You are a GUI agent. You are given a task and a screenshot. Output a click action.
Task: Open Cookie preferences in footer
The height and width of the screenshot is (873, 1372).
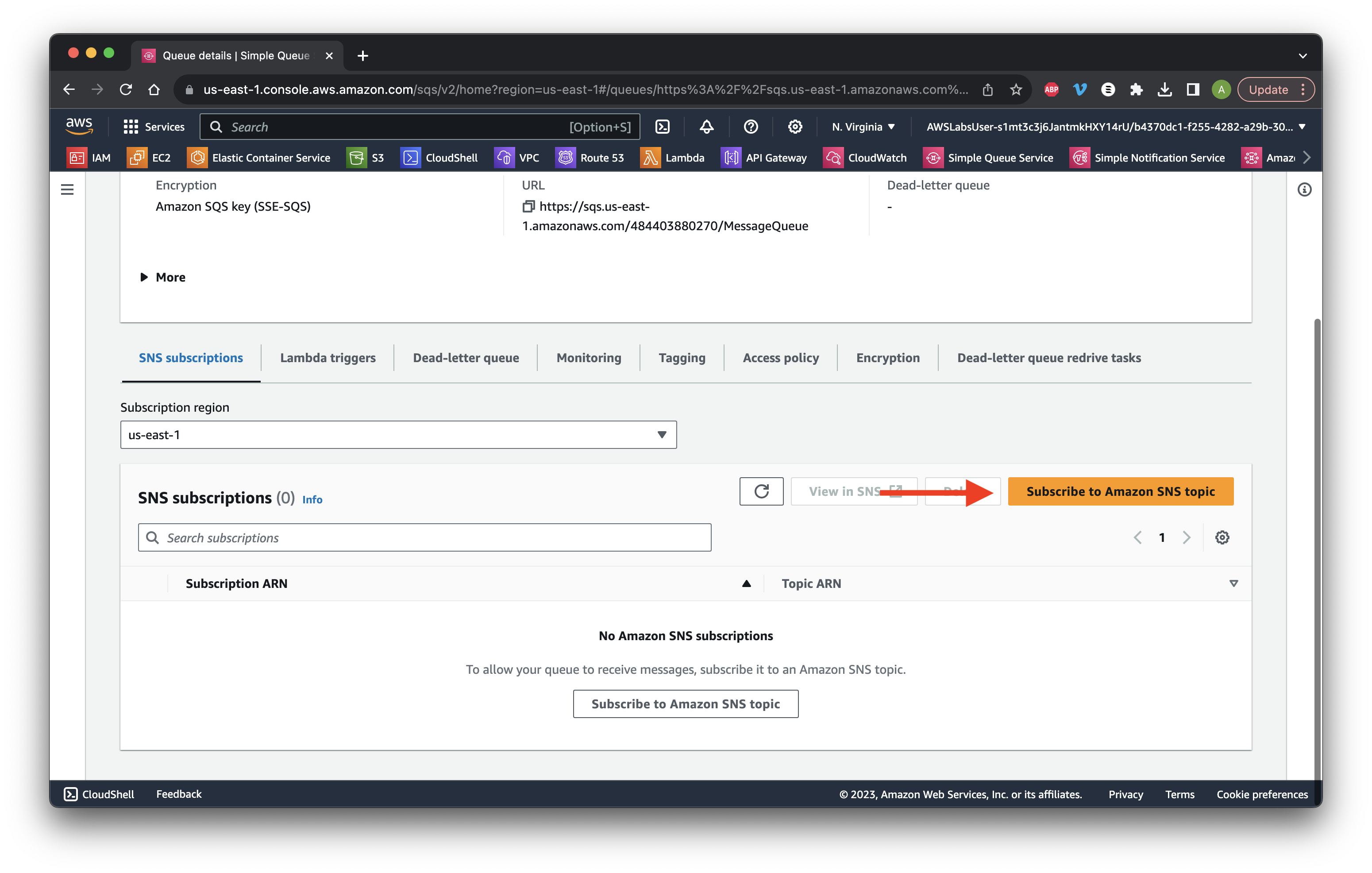point(1262,794)
